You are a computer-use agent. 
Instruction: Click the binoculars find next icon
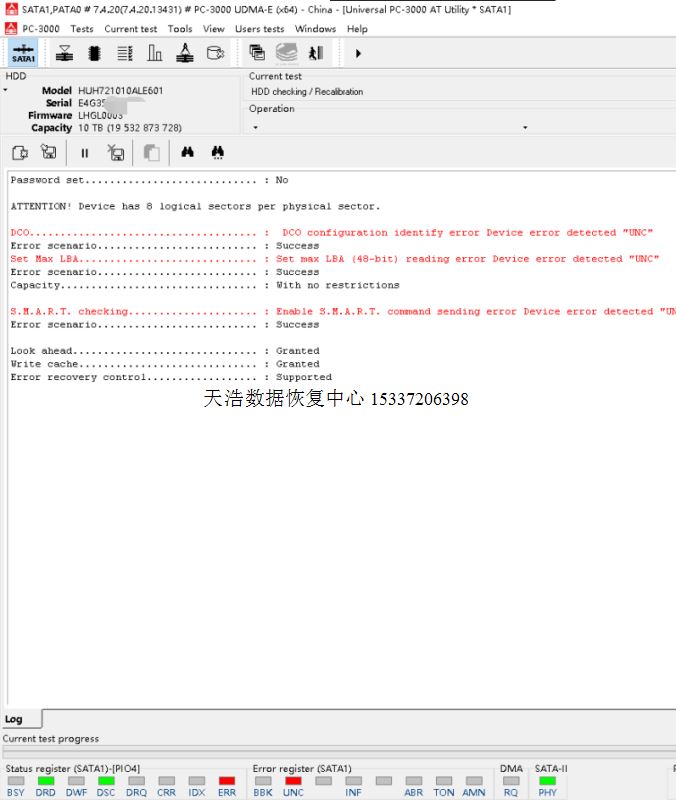pos(217,153)
